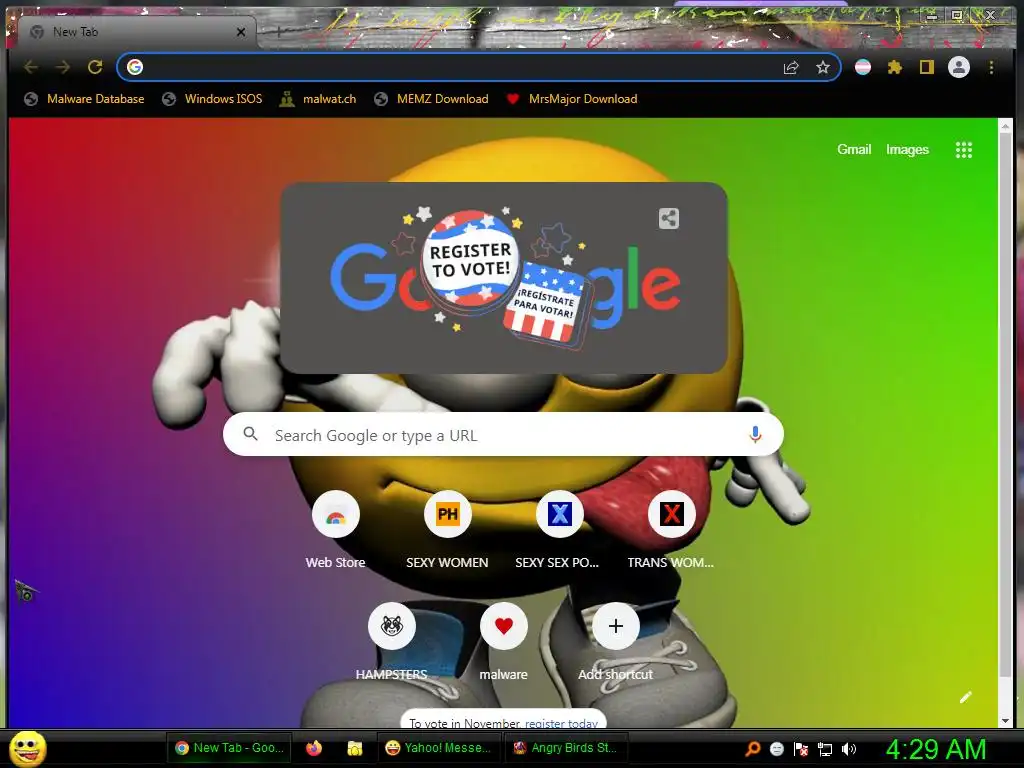Click the Google icon in the address bar
This screenshot has height=768, width=1024.
(135, 67)
